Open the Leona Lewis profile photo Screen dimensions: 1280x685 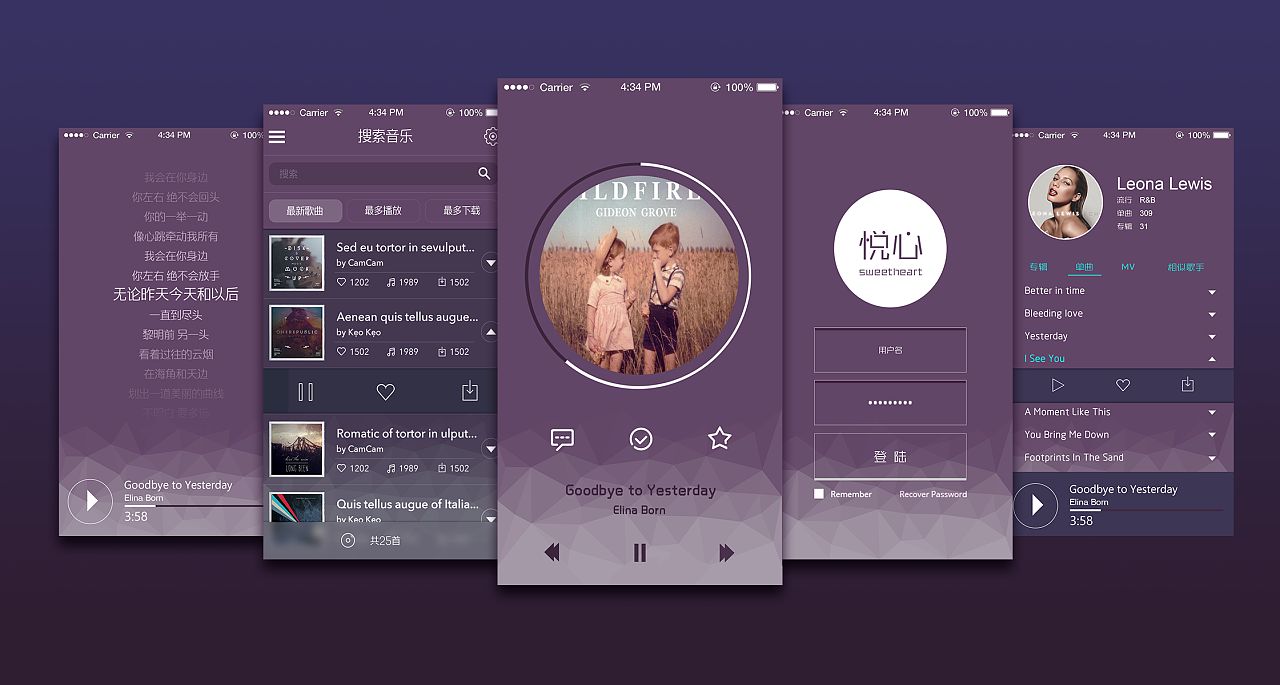(1066, 202)
